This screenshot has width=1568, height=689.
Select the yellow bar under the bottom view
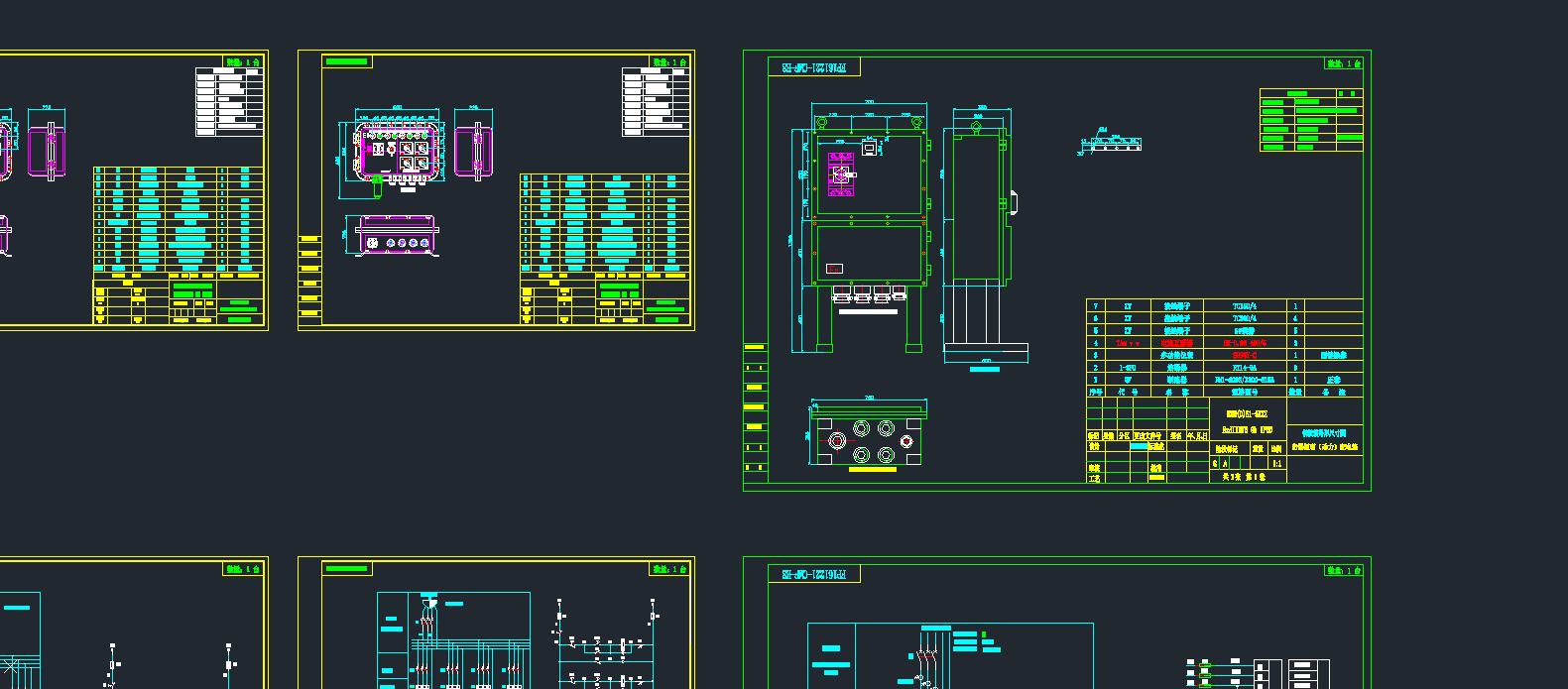tap(873, 470)
